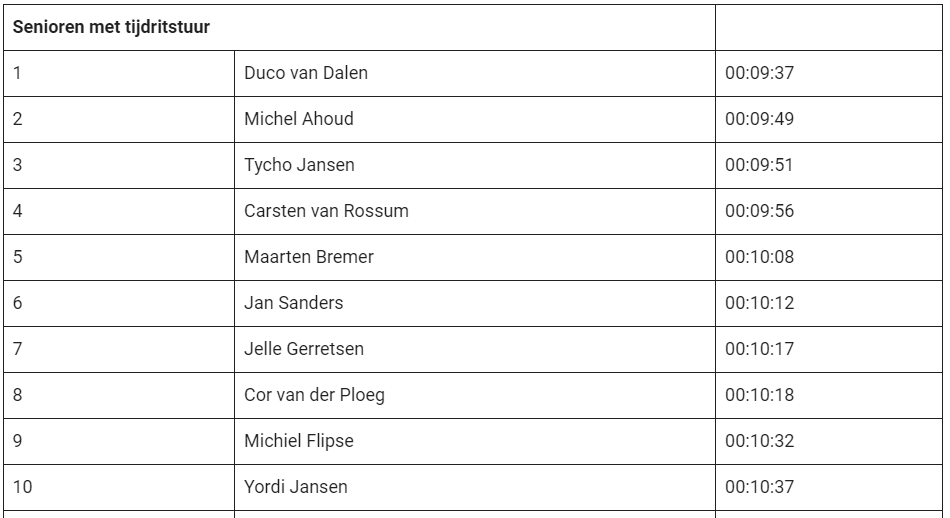This screenshot has width=950, height=518.
Task: Select the name Duco van Dalen
Action: point(299,73)
